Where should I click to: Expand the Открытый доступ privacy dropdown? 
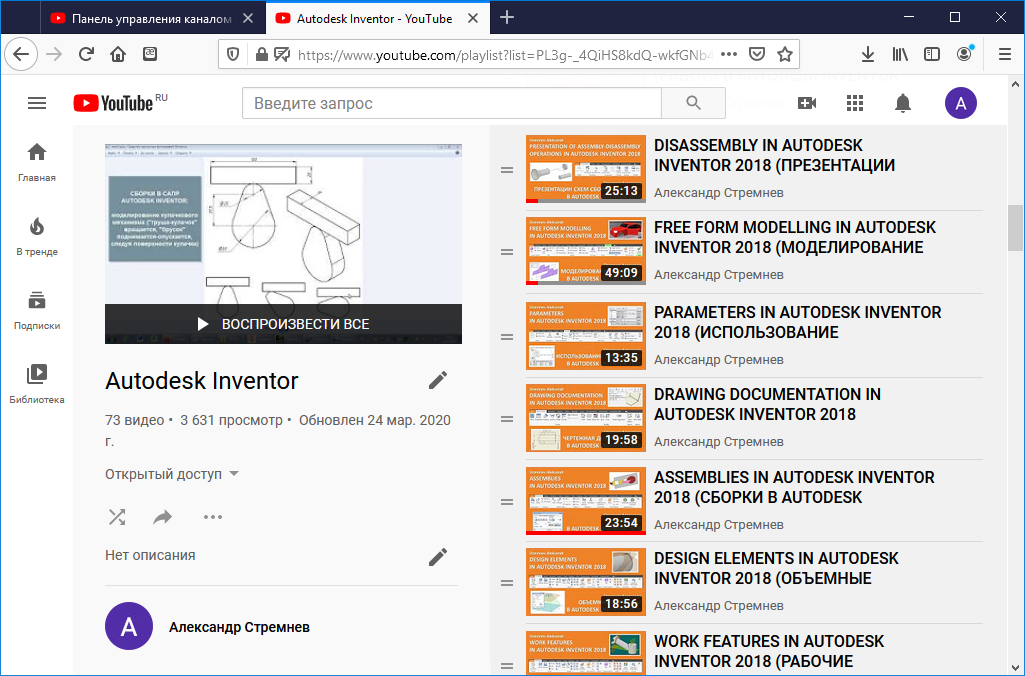tap(171, 474)
